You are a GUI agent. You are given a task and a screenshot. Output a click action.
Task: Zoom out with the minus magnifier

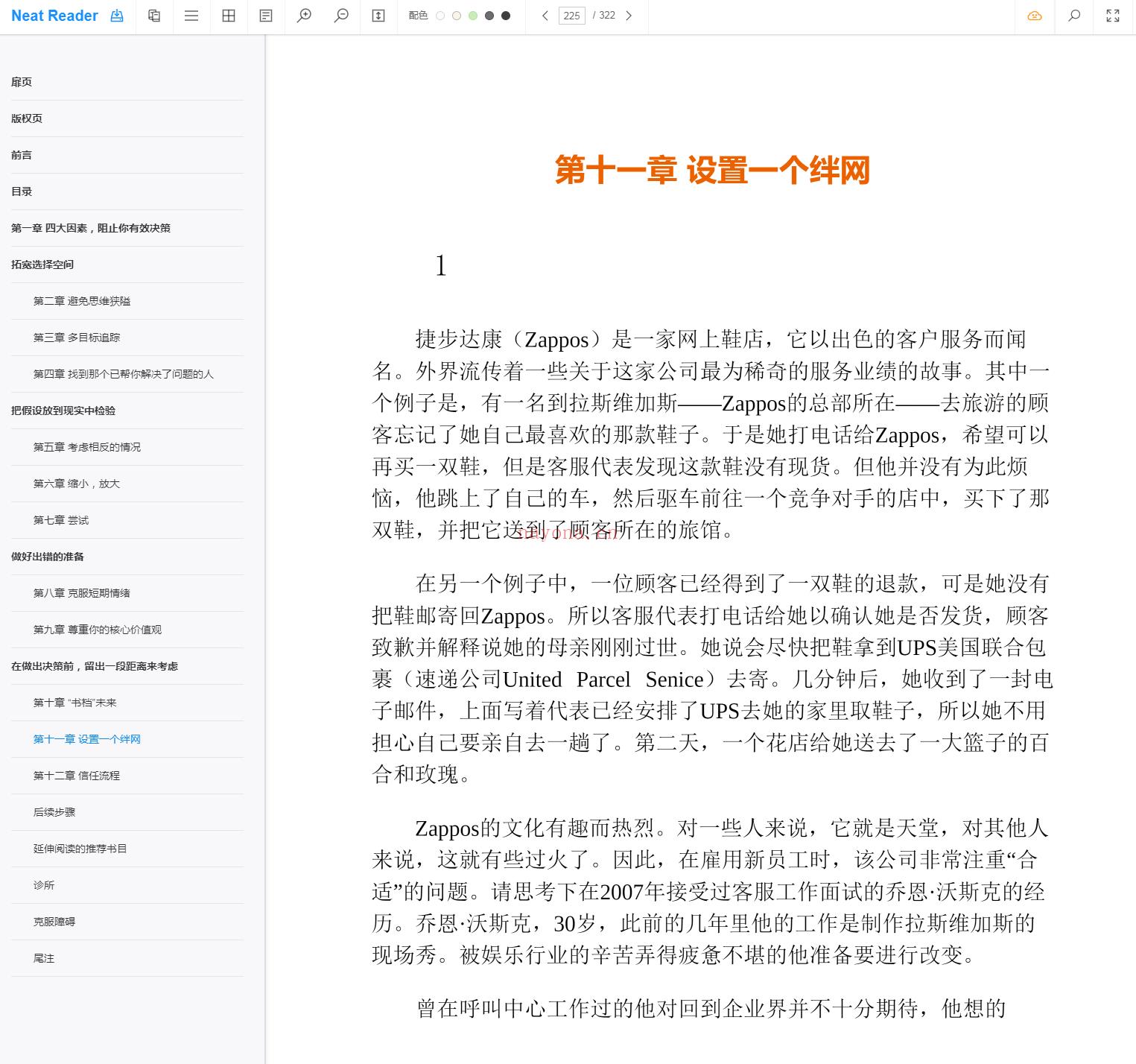click(x=341, y=16)
